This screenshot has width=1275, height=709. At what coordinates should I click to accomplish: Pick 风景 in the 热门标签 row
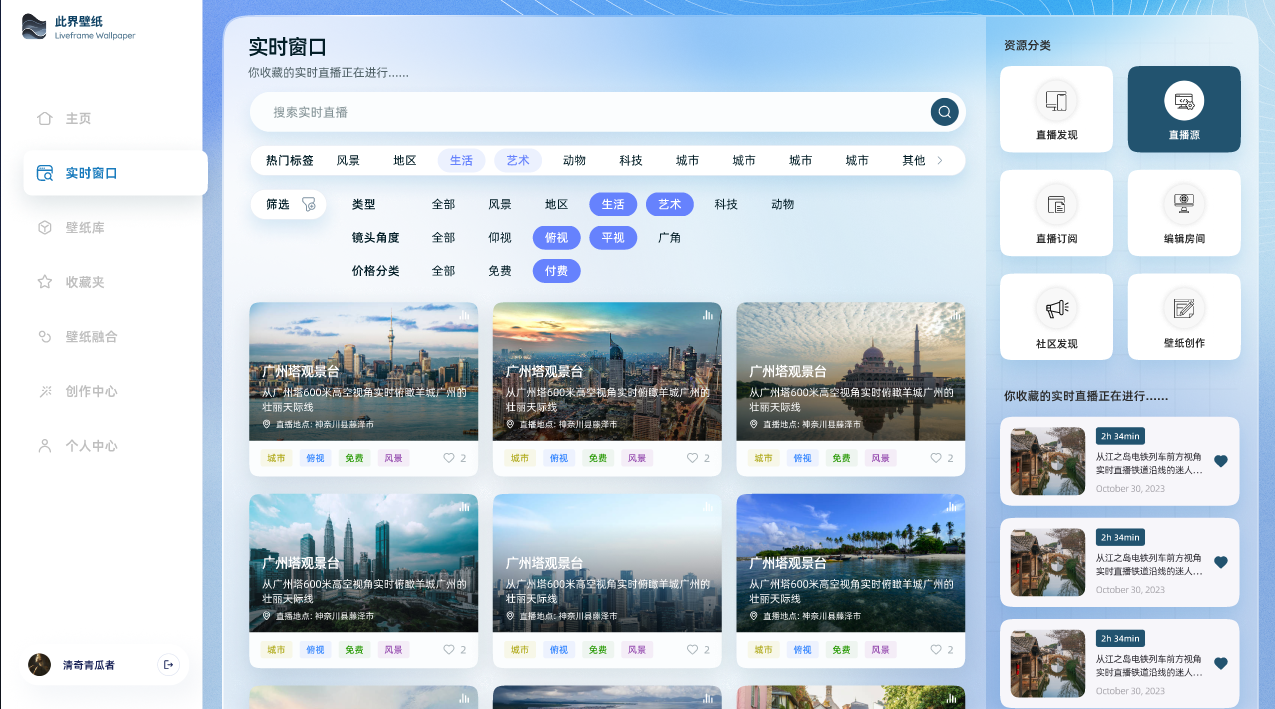[x=348, y=160]
